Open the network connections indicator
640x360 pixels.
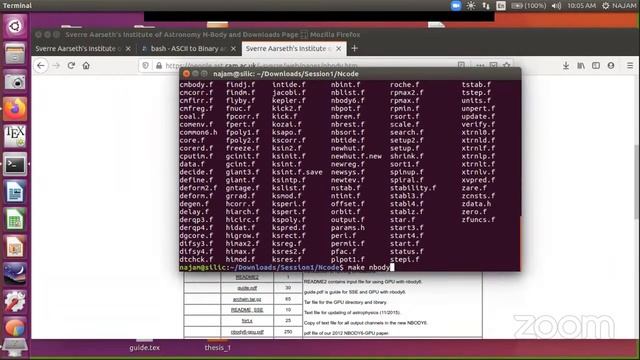486,6
